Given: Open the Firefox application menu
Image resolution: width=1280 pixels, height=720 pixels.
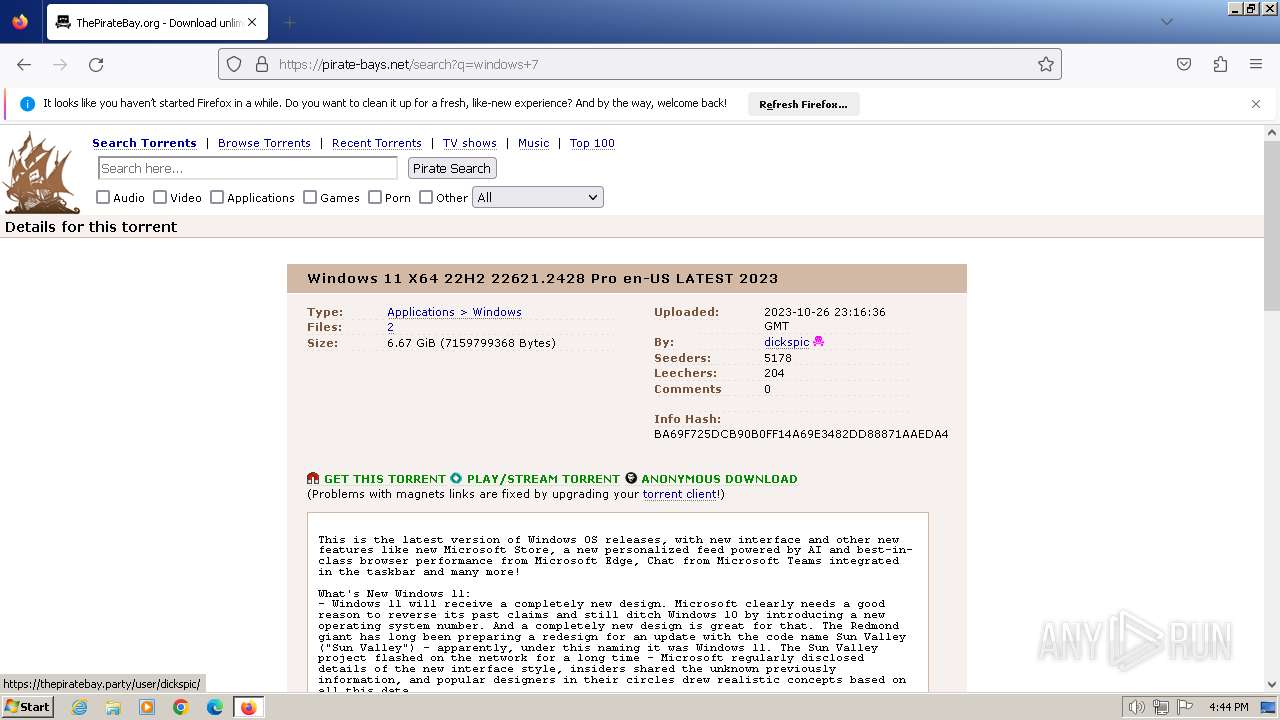Looking at the screenshot, I should point(1256,64).
